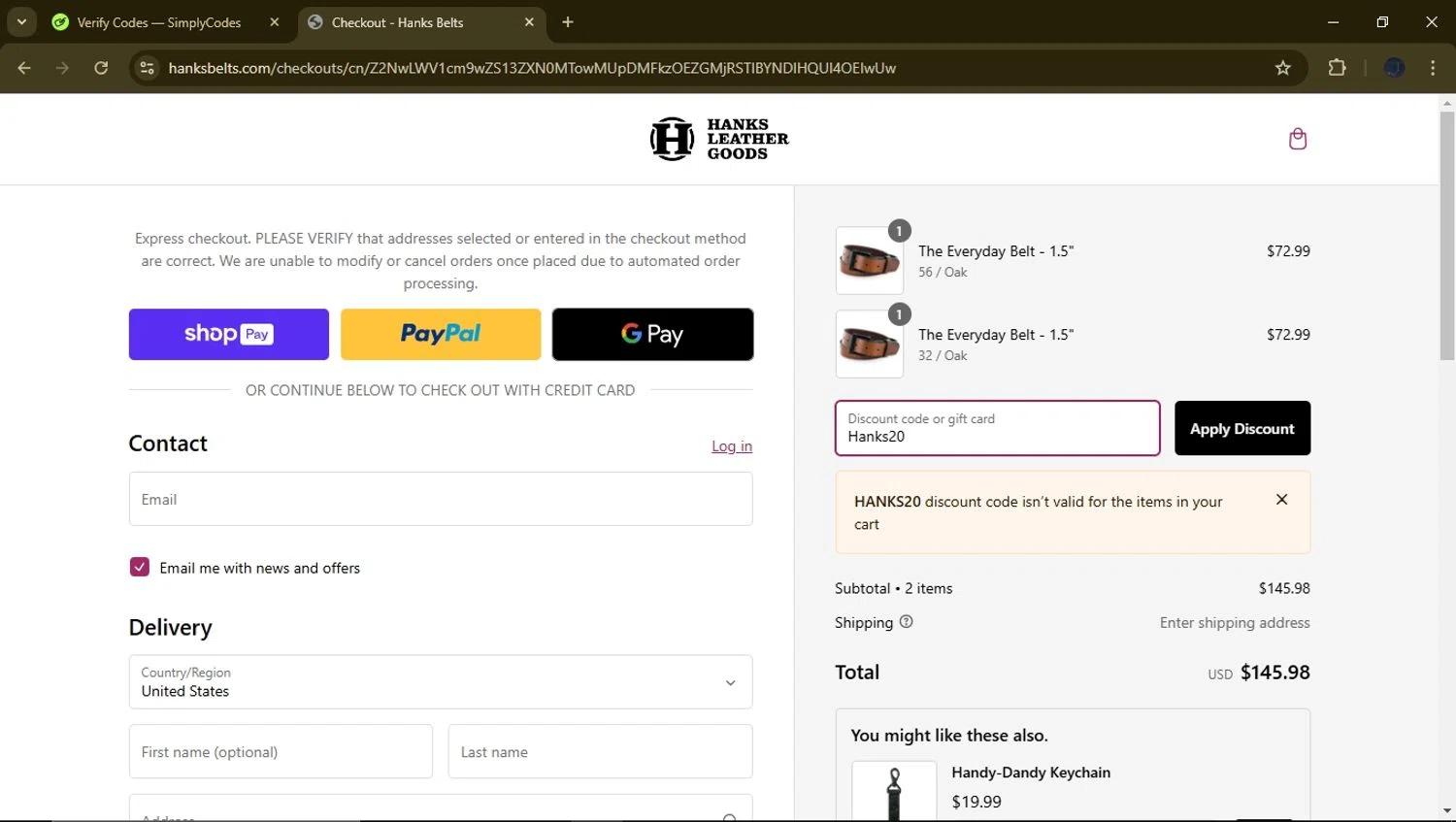Pay with Google Pay button
The height and width of the screenshot is (822, 1456).
point(652,335)
